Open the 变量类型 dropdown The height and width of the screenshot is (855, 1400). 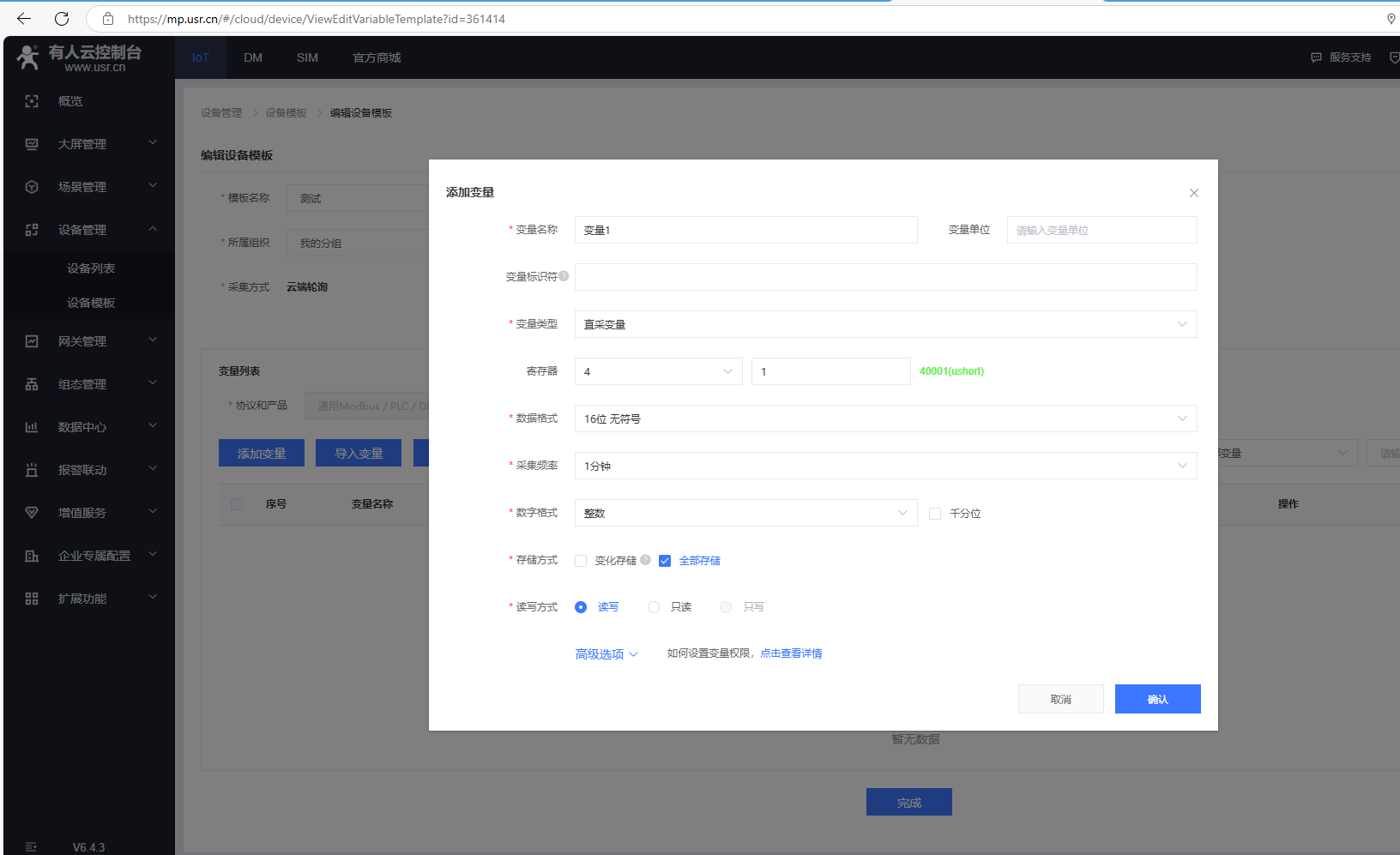coord(885,324)
